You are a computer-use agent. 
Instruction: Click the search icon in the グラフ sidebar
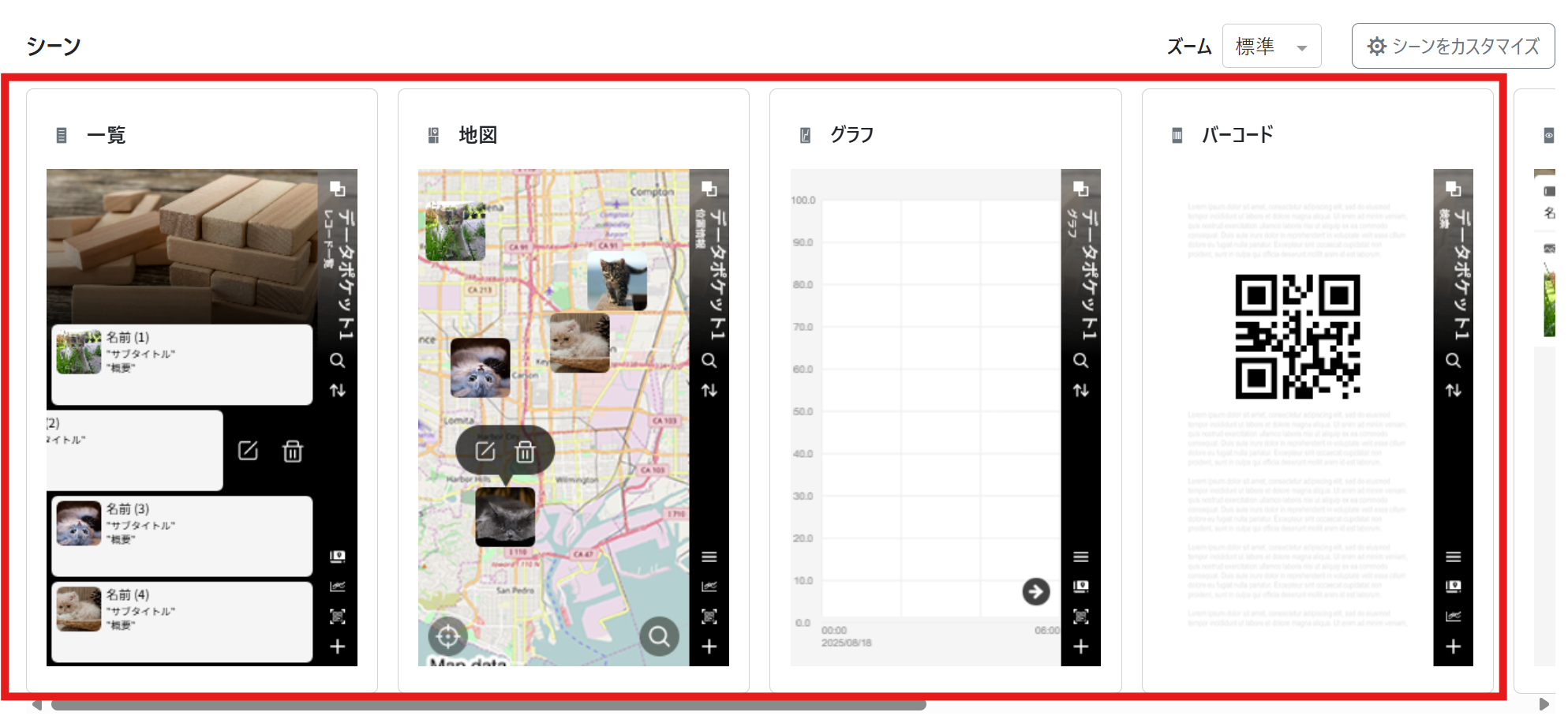pyautogui.click(x=1080, y=361)
